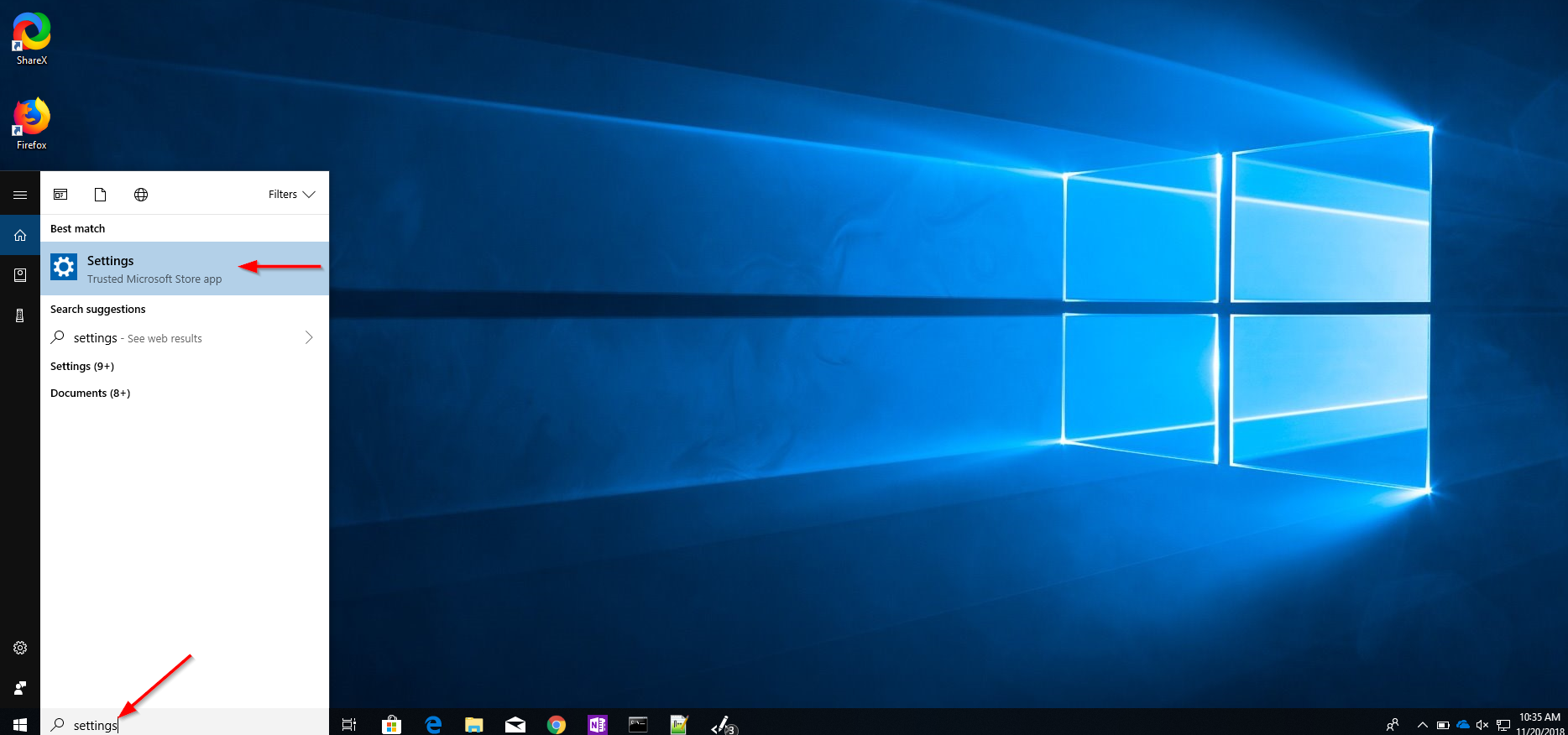1568x735 pixels.
Task: Show the Settings (9+) results category
Action: tap(82, 367)
